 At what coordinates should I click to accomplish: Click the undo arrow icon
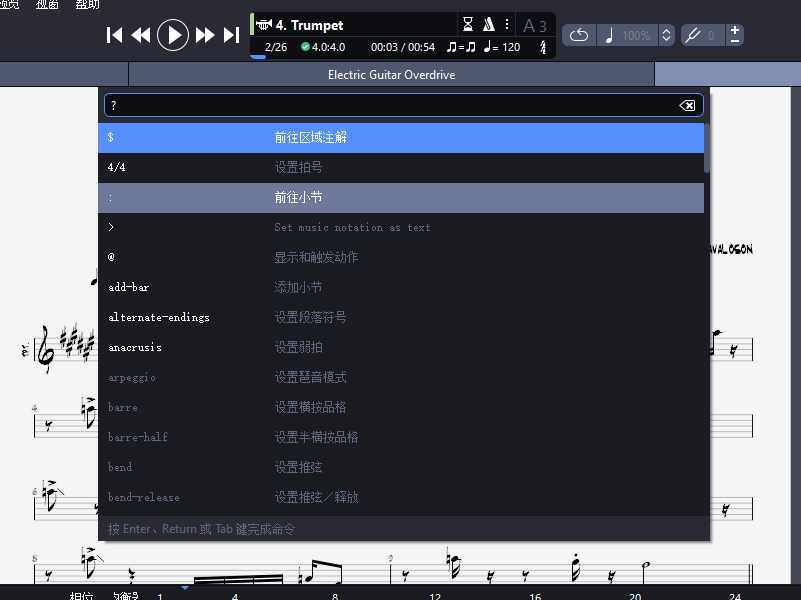[579, 34]
